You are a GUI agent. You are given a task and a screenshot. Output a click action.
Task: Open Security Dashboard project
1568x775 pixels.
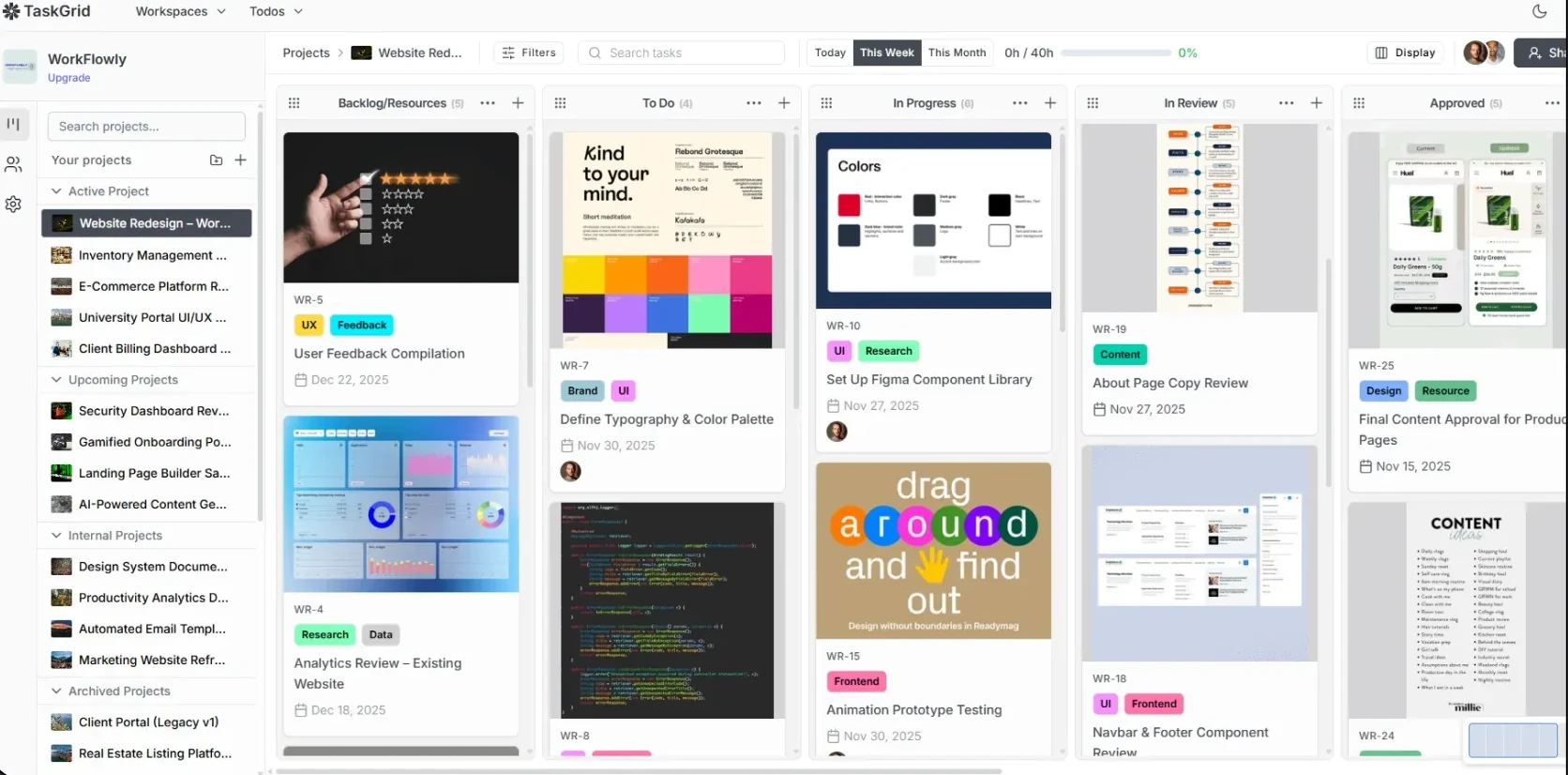tap(147, 411)
